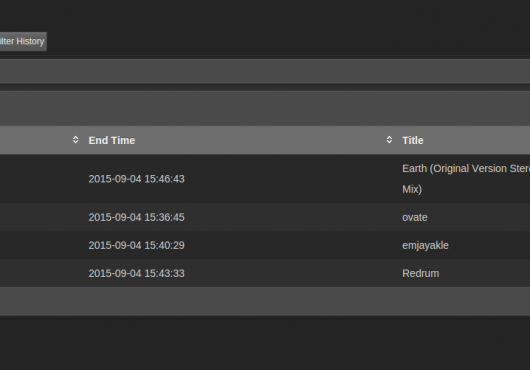Open the Redrum track title
The height and width of the screenshot is (370, 530).
tap(420, 273)
